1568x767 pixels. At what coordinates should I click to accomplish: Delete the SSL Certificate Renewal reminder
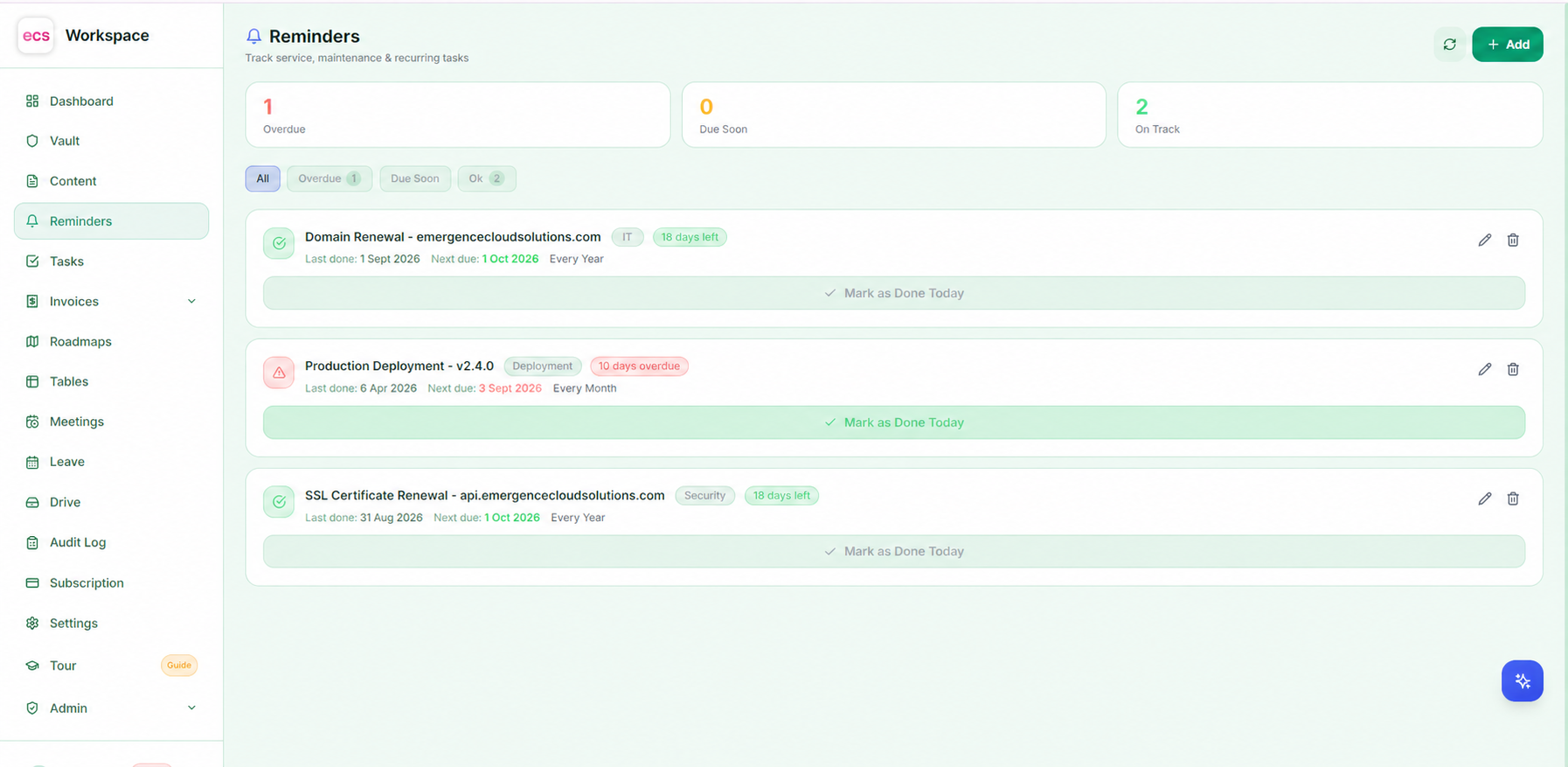coord(1513,499)
